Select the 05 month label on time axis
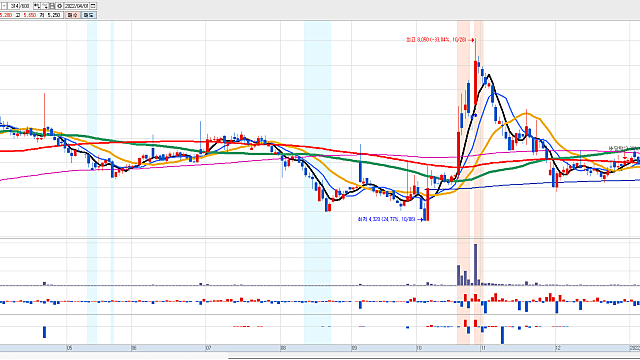Image resolution: width=640 pixels, height=360 pixels. (x=69, y=348)
